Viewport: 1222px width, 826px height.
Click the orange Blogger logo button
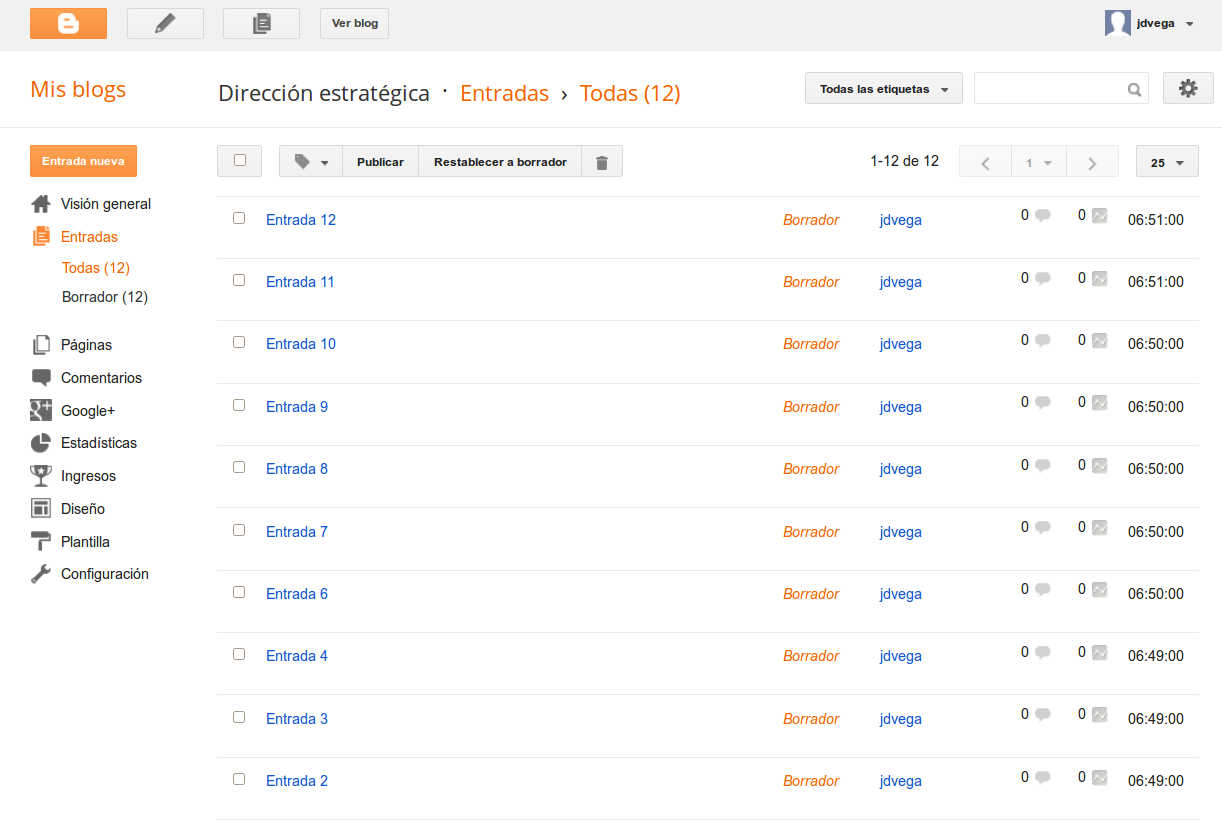click(68, 23)
